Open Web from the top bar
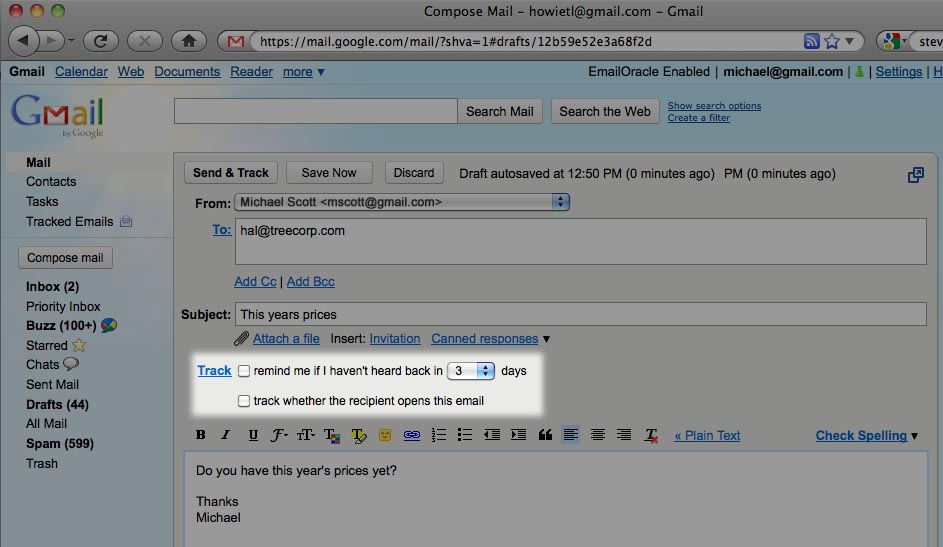Image resolution: width=943 pixels, height=547 pixels. point(131,72)
